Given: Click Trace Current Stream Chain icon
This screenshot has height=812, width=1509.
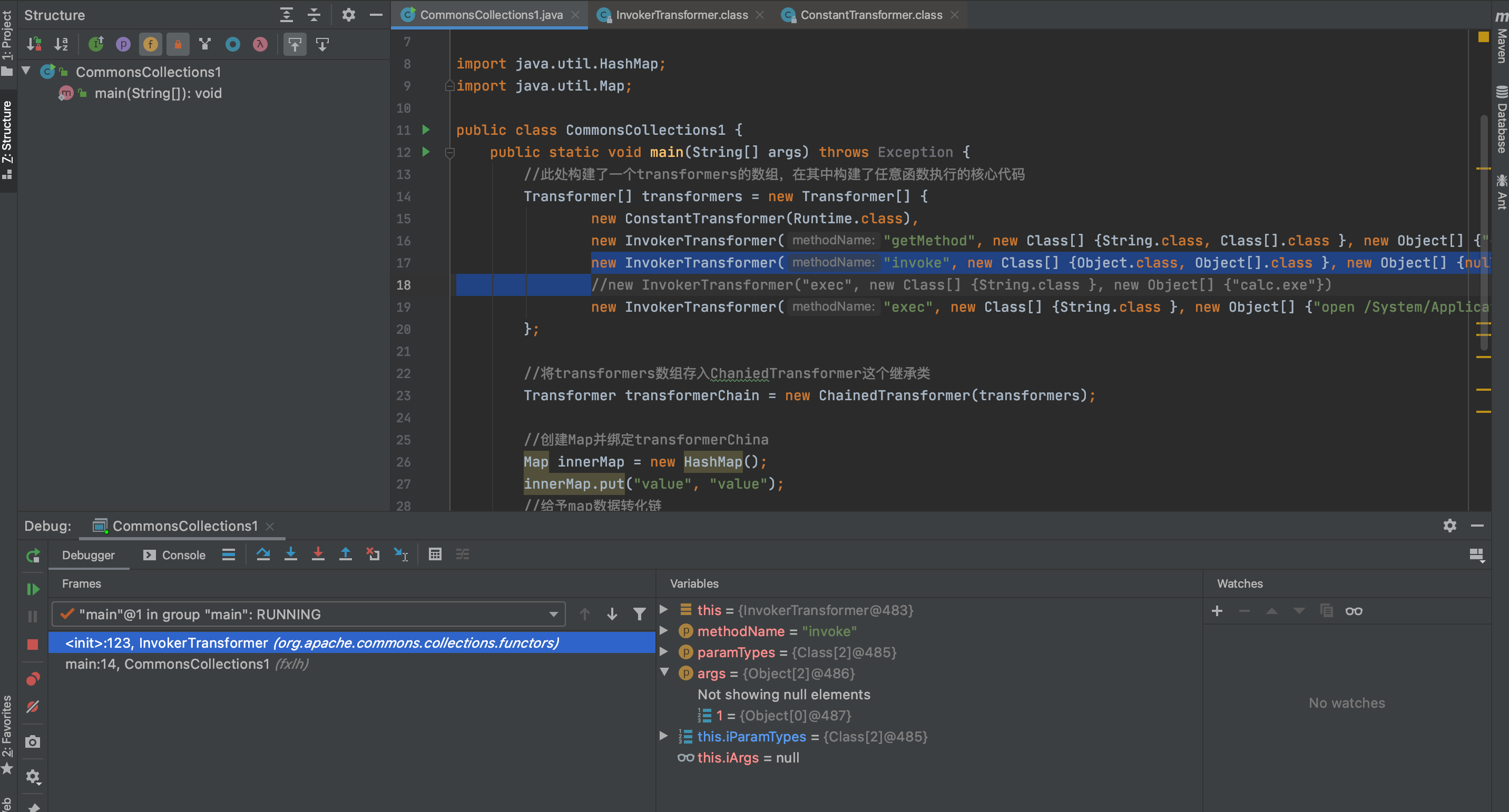Looking at the screenshot, I should pyautogui.click(x=463, y=554).
